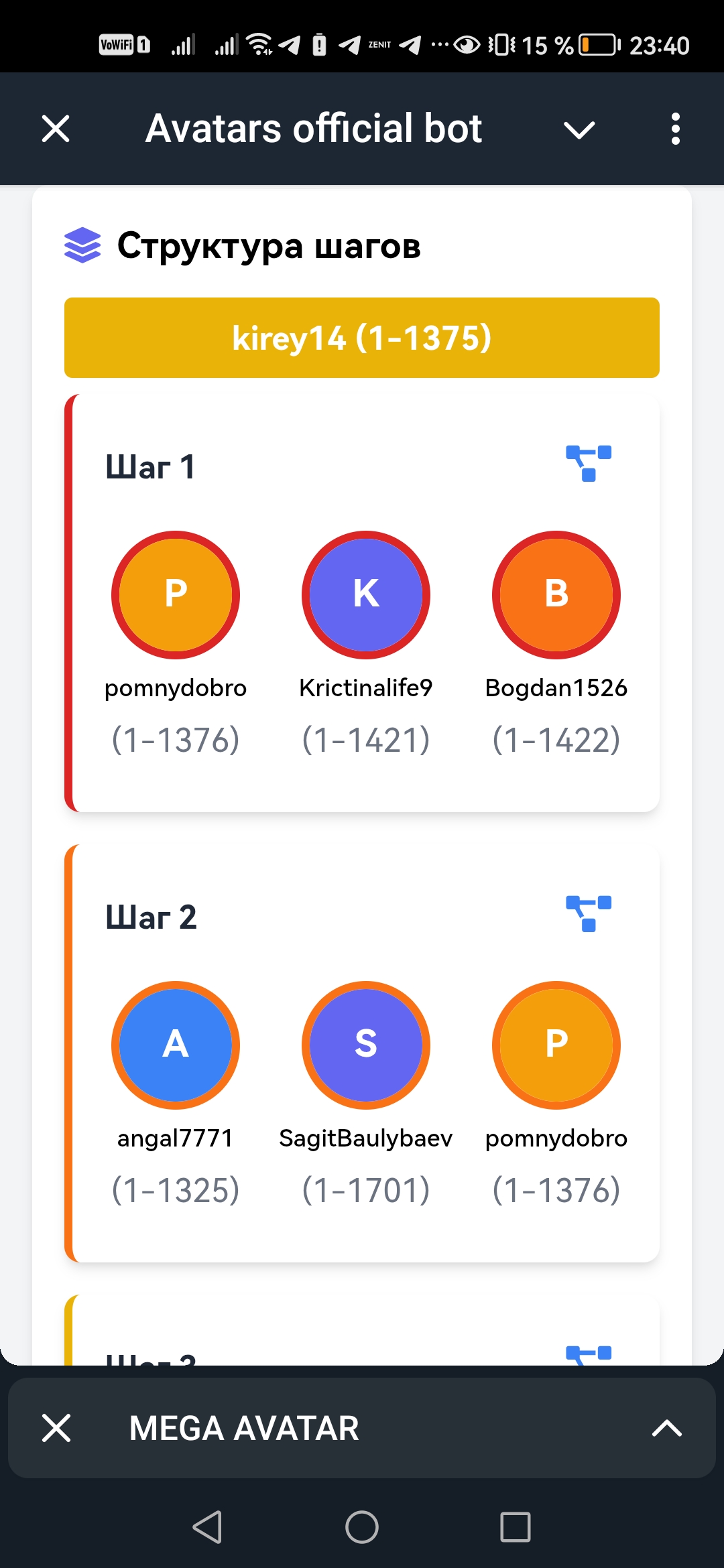Expand the MEGA AVATAR bottom panel
This screenshot has height=1568, width=724.
coord(666,1428)
